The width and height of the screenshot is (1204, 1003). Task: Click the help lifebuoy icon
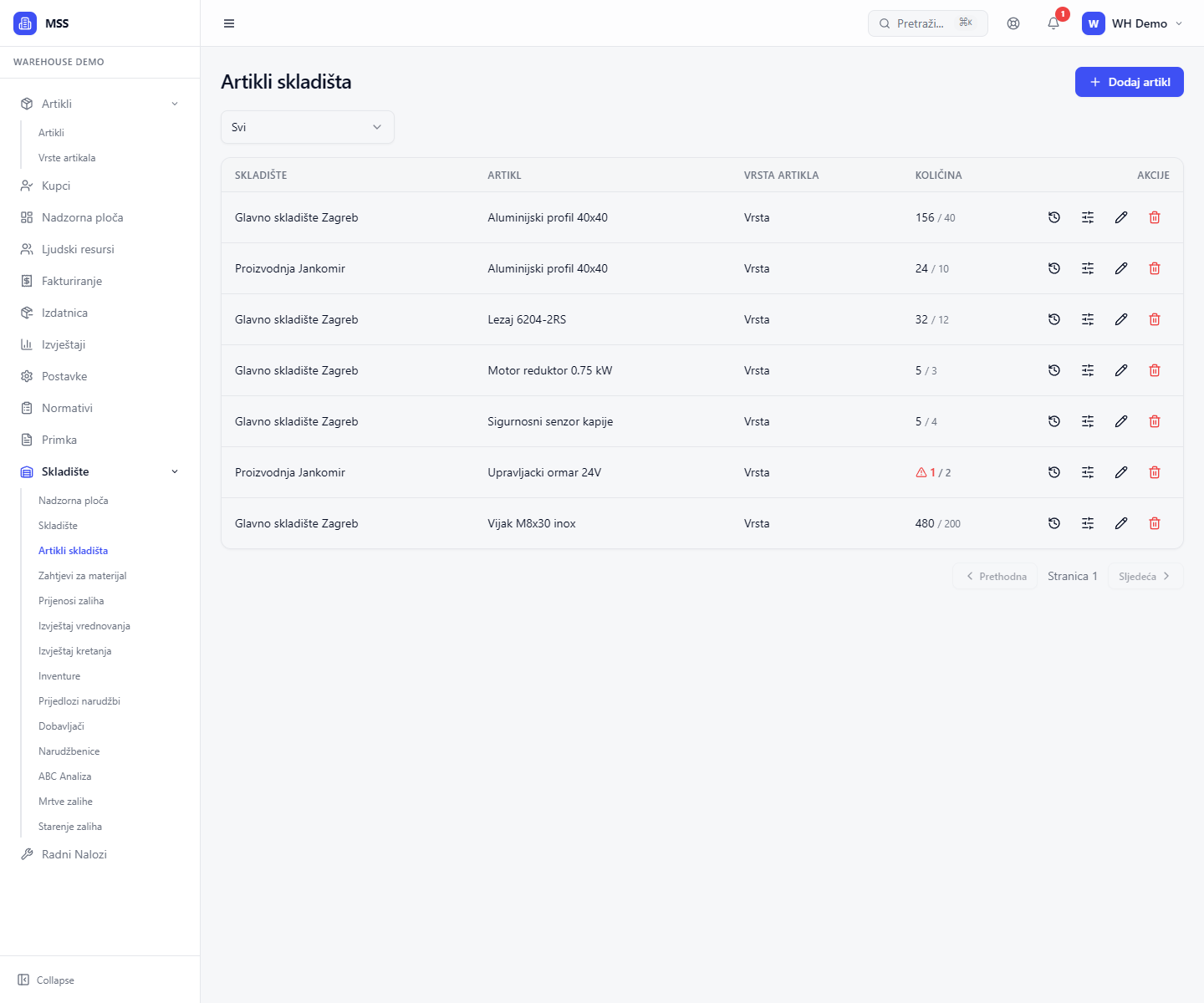(x=1013, y=23)
